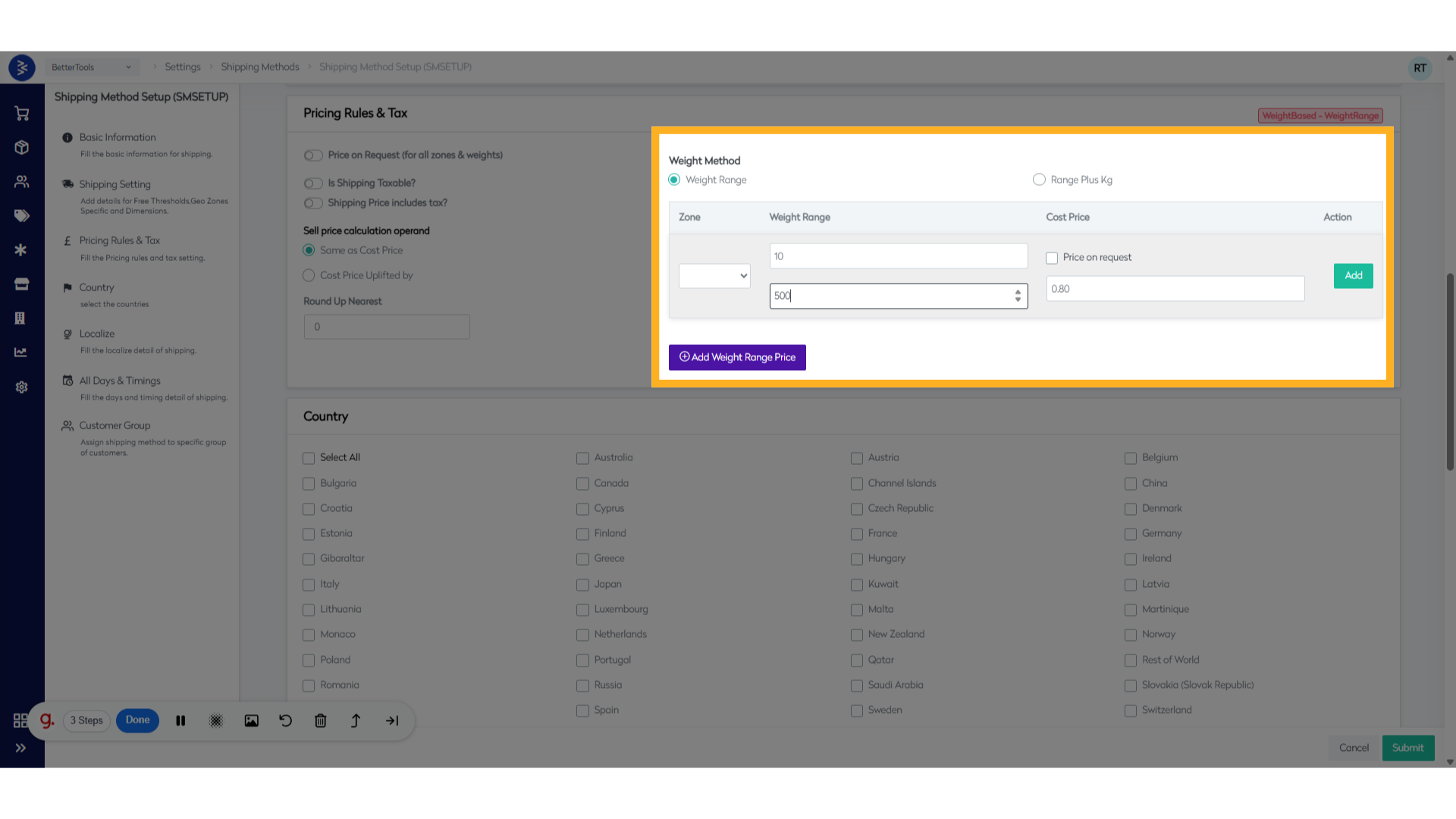The height and width of the screenshot is (819, 1456).
Task: Open the BetterTools store dropdown
Action: click(x=91, y=67)
